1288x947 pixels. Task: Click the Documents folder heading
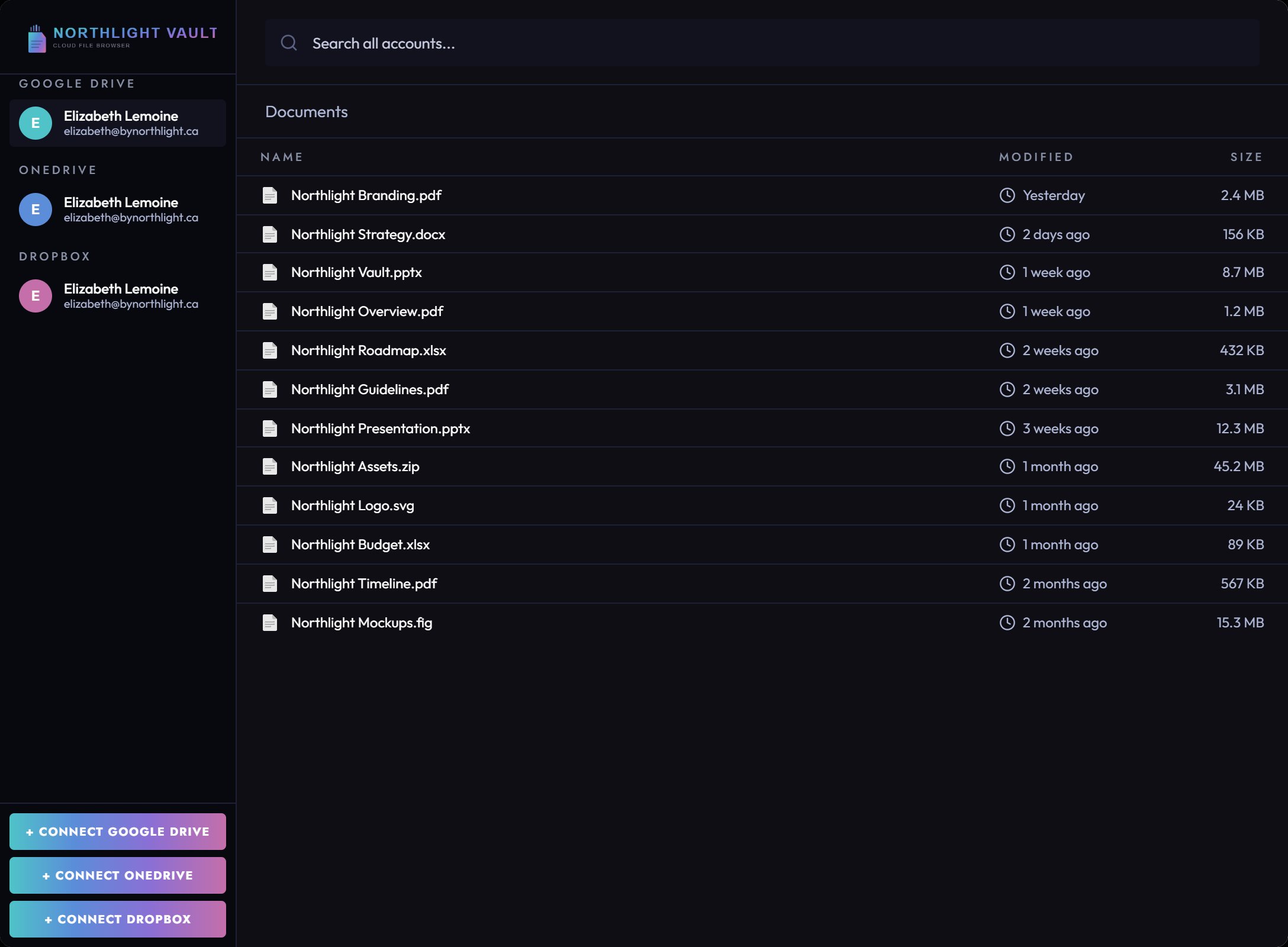click(x=307, y=112)
